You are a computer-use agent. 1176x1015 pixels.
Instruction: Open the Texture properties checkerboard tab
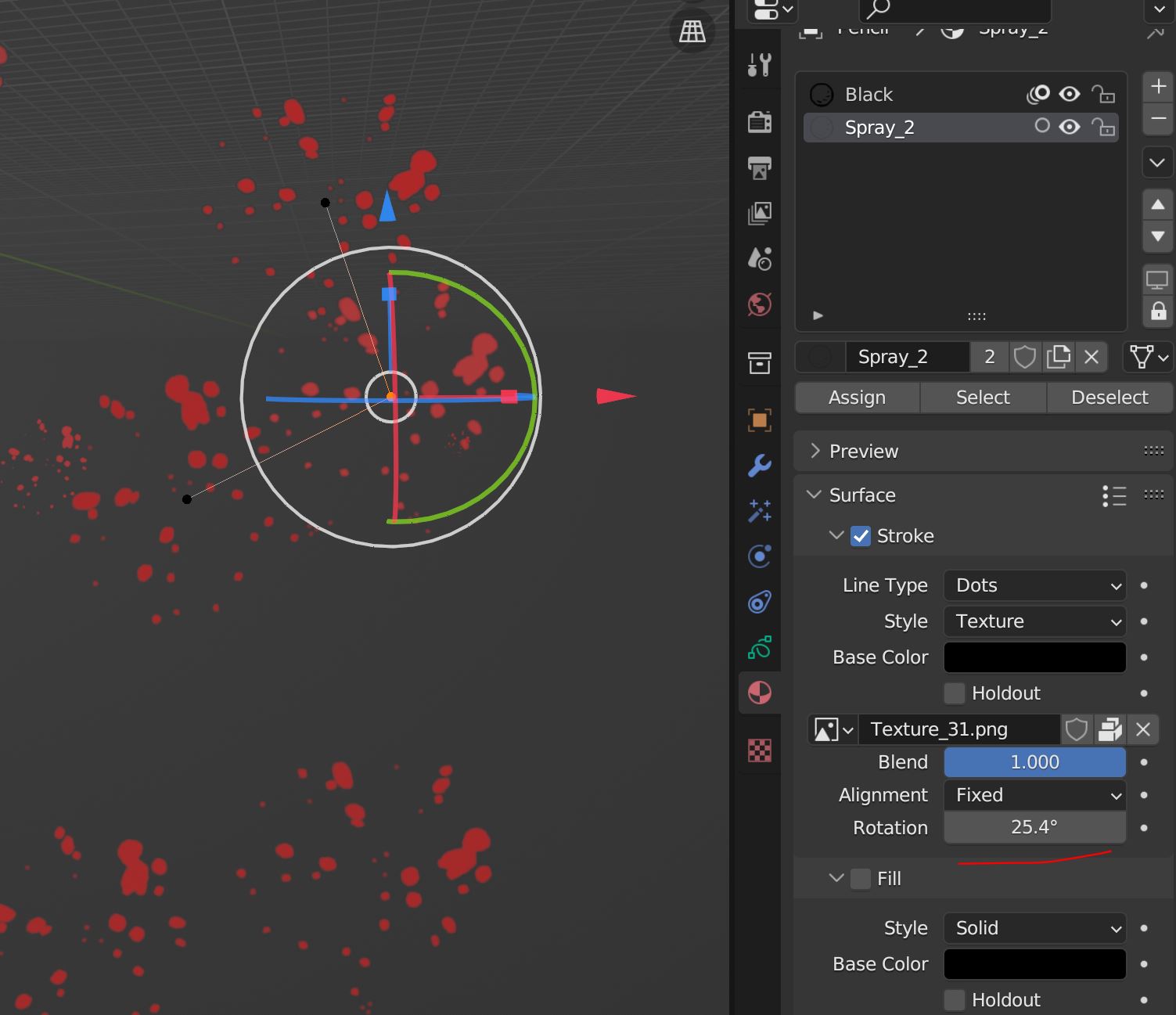tap(759, 750)
